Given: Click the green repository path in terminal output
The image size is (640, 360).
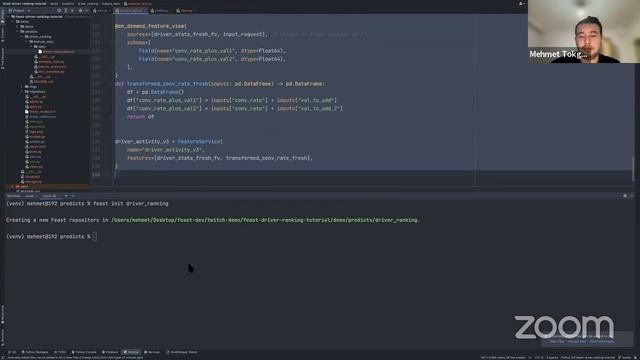Looking at the screenshot, I should [x=265, y=220].
